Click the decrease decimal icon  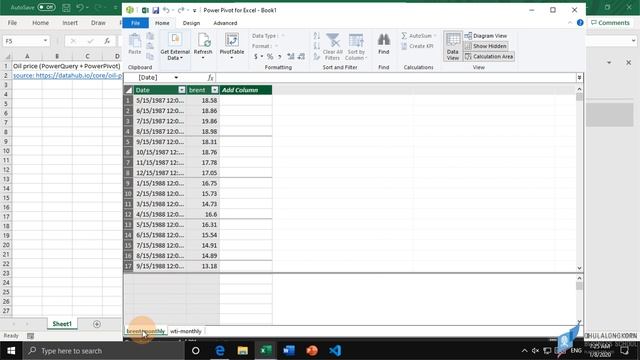tap(301, 56)
